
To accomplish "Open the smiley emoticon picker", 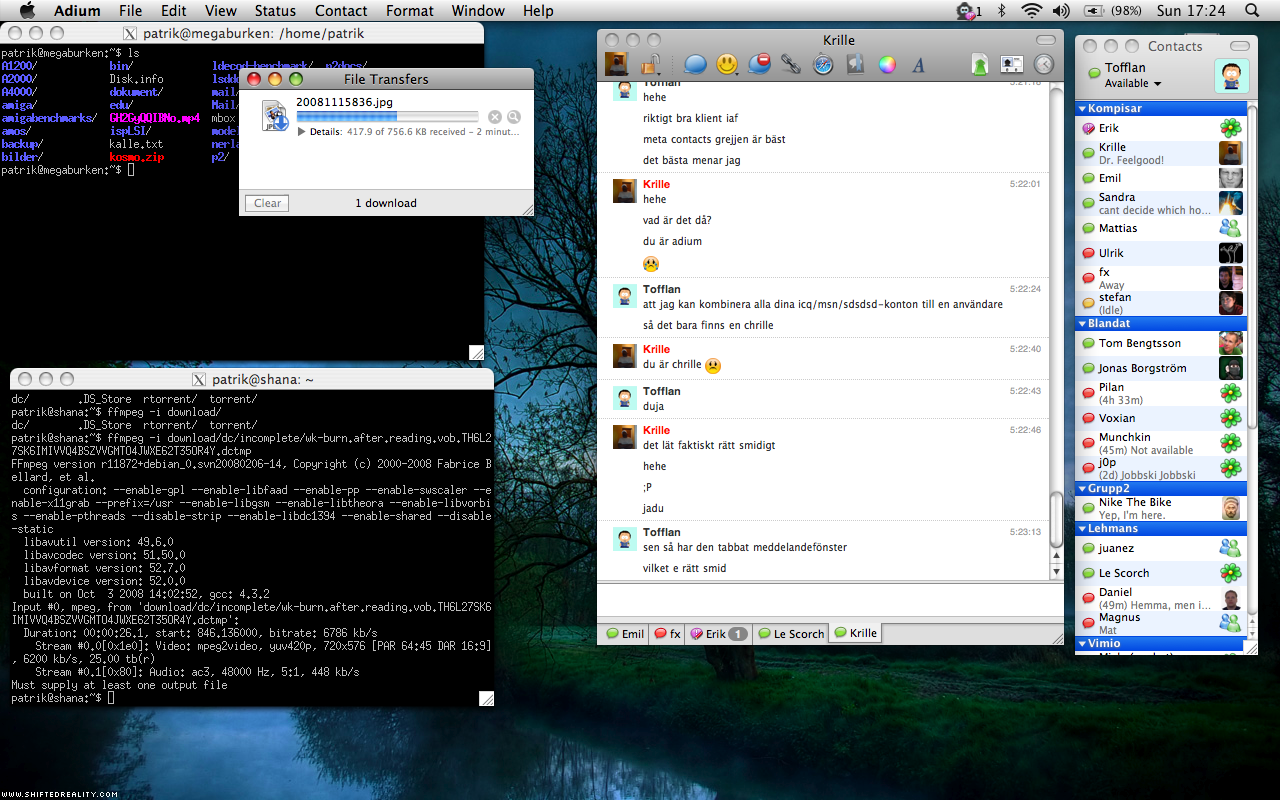I will pos(727,65).
